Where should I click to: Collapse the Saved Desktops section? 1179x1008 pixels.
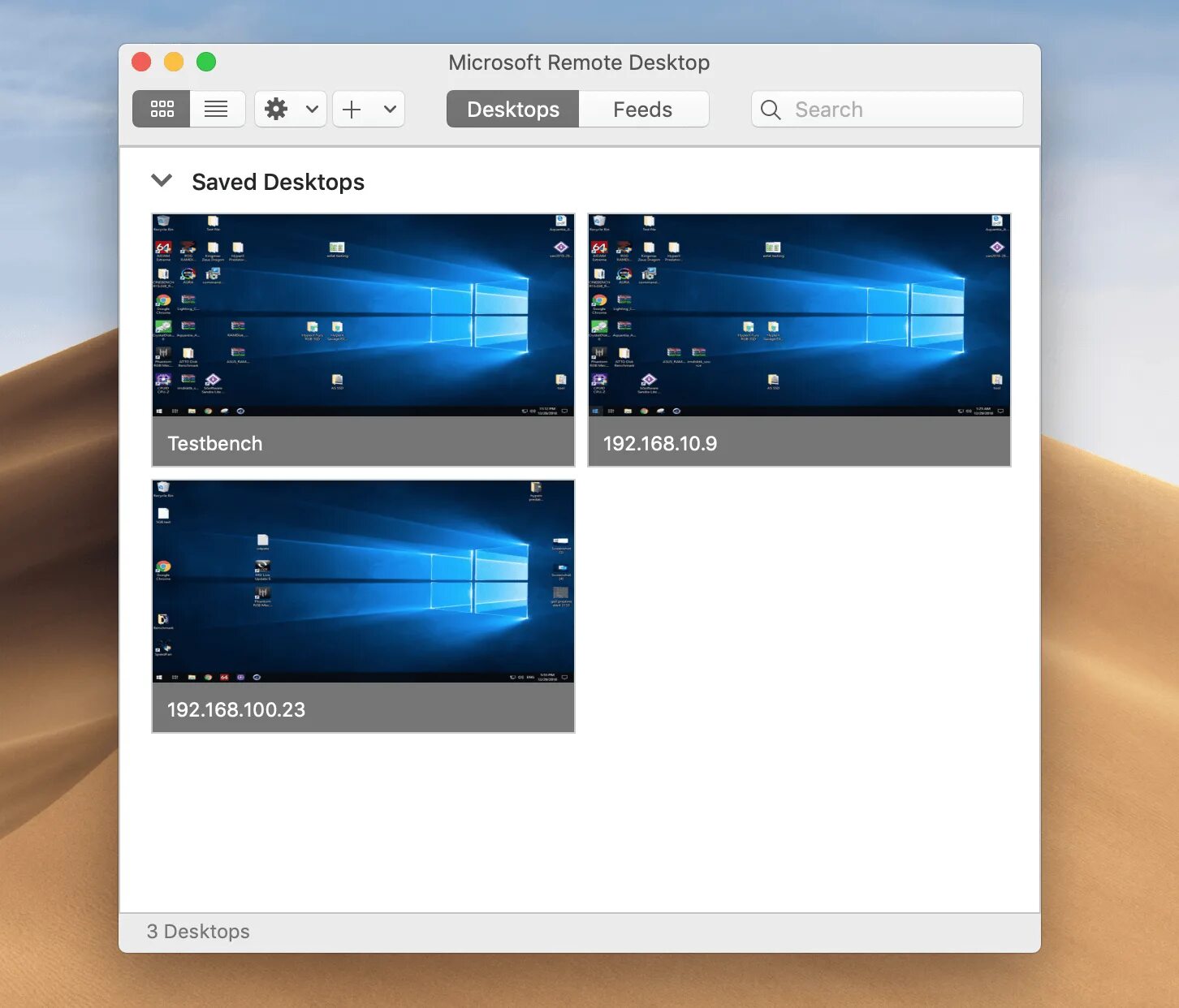(162, 180)
